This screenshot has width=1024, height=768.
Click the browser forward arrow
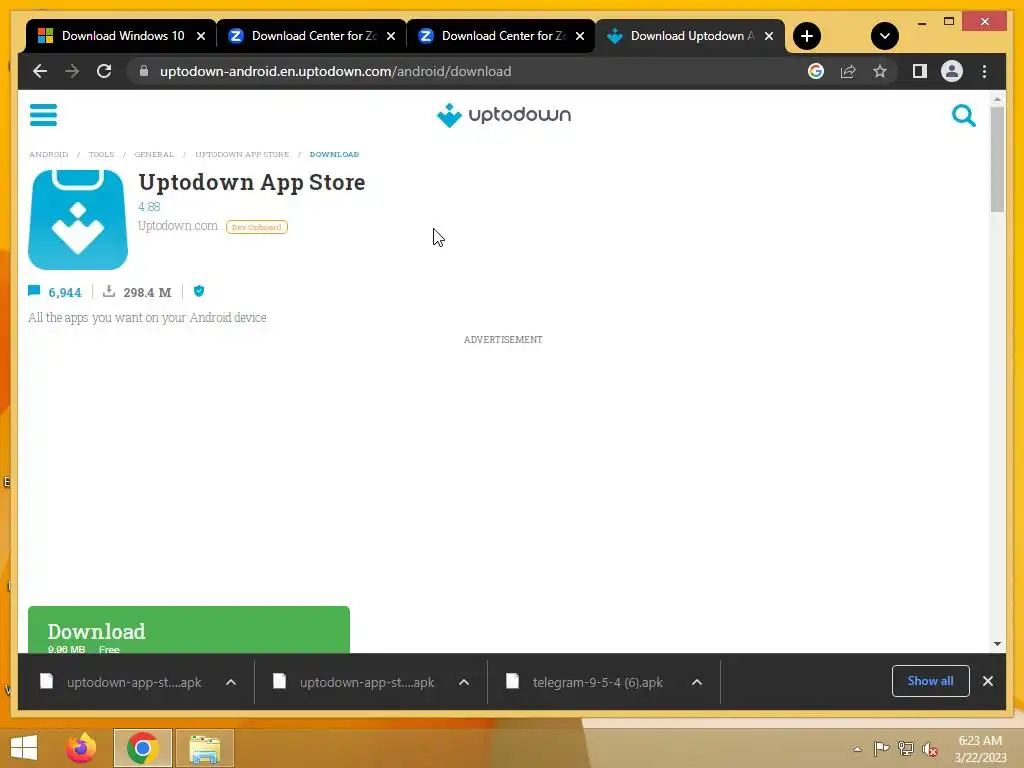point(72,71)
